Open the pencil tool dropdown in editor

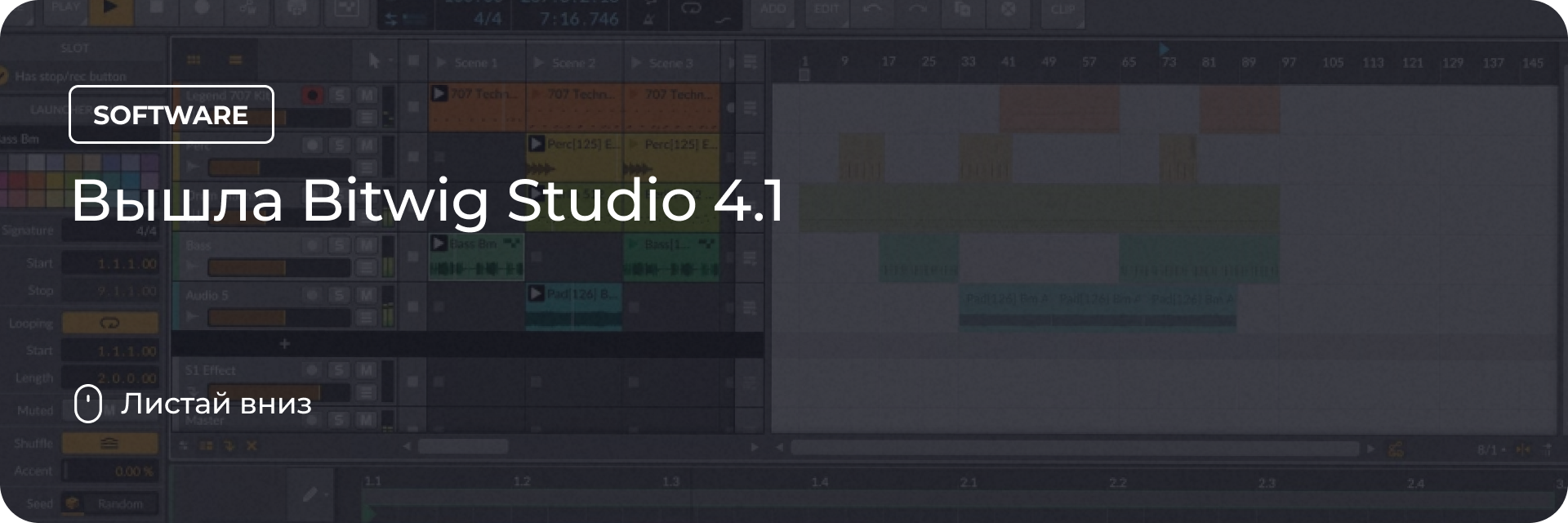point(314,494)
